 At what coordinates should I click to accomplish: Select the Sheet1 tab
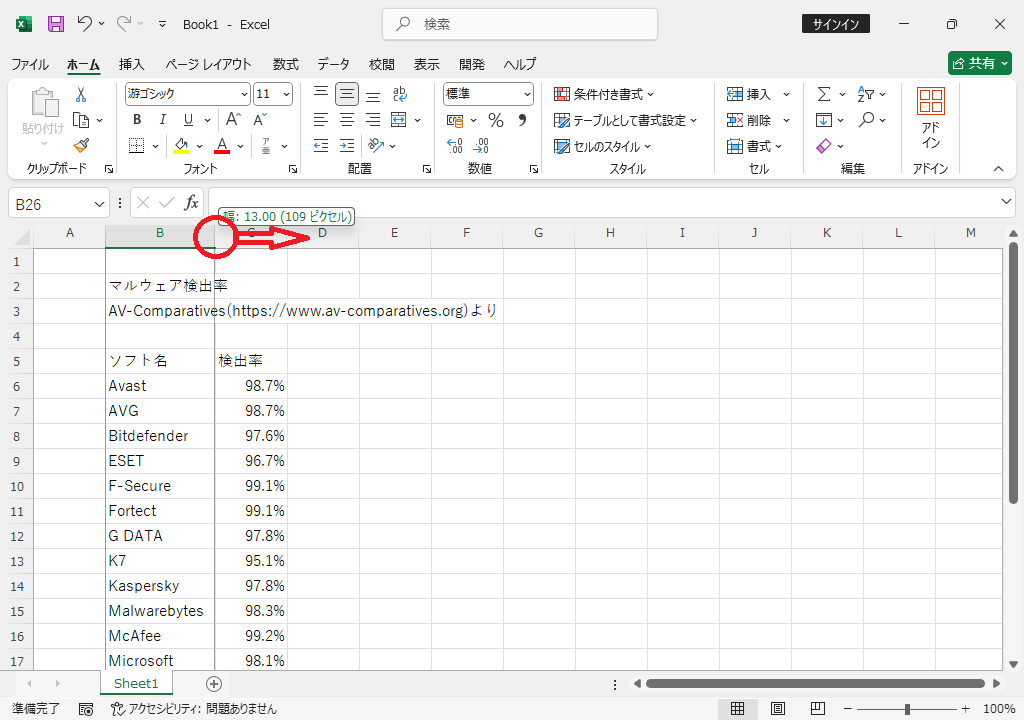tap(136, 683)
